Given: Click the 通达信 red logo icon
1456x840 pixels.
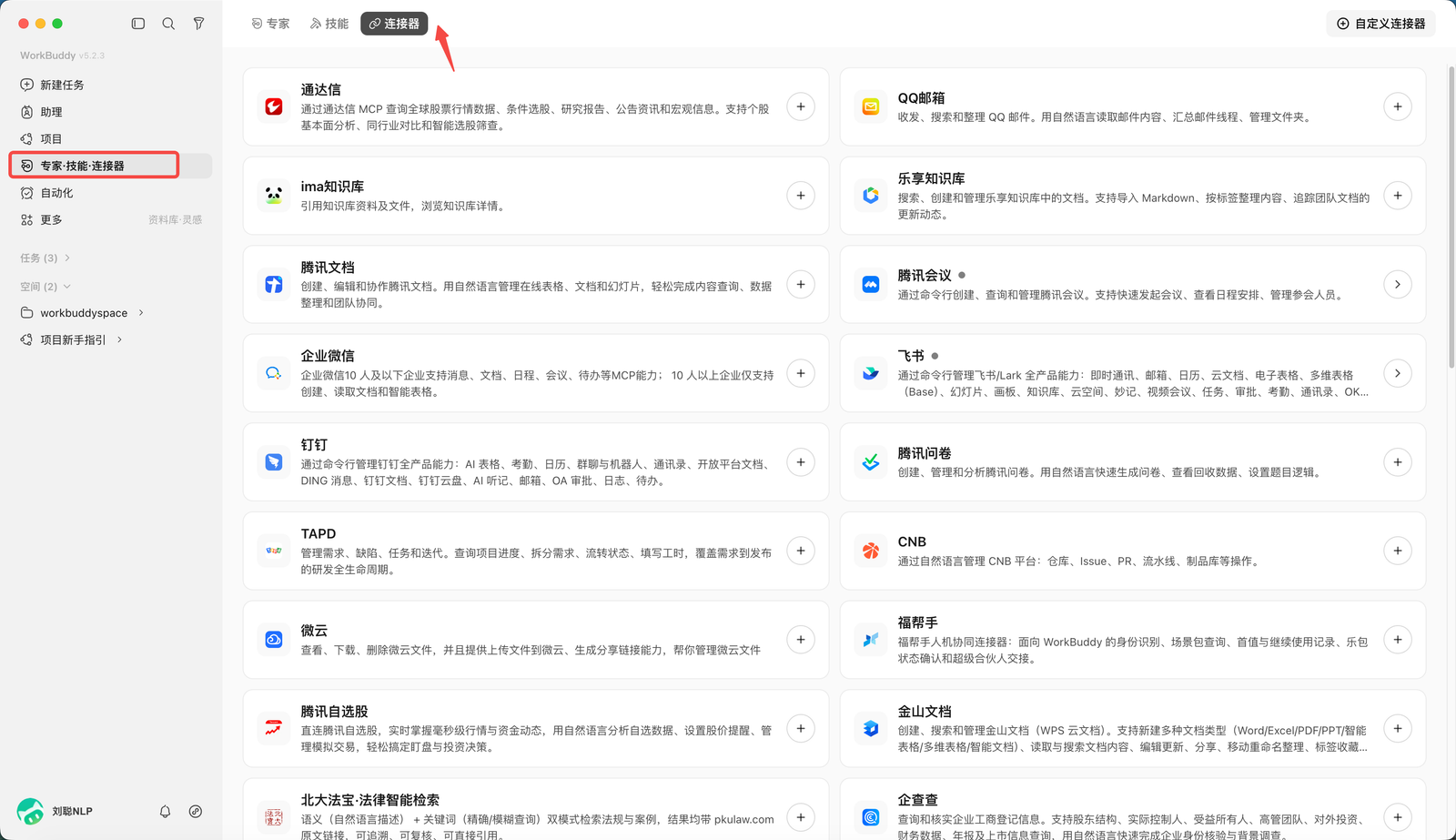Looking at the screenshot, I should (274, 106).
